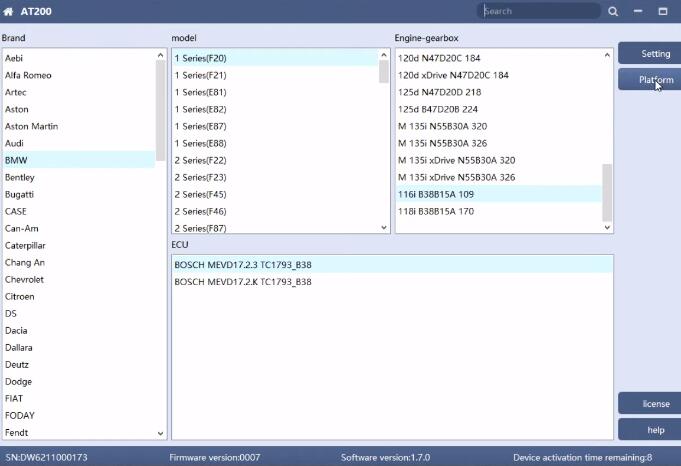Select brand Can-Am
Screen dimensions: 681x466
click(x=79, y=228)
